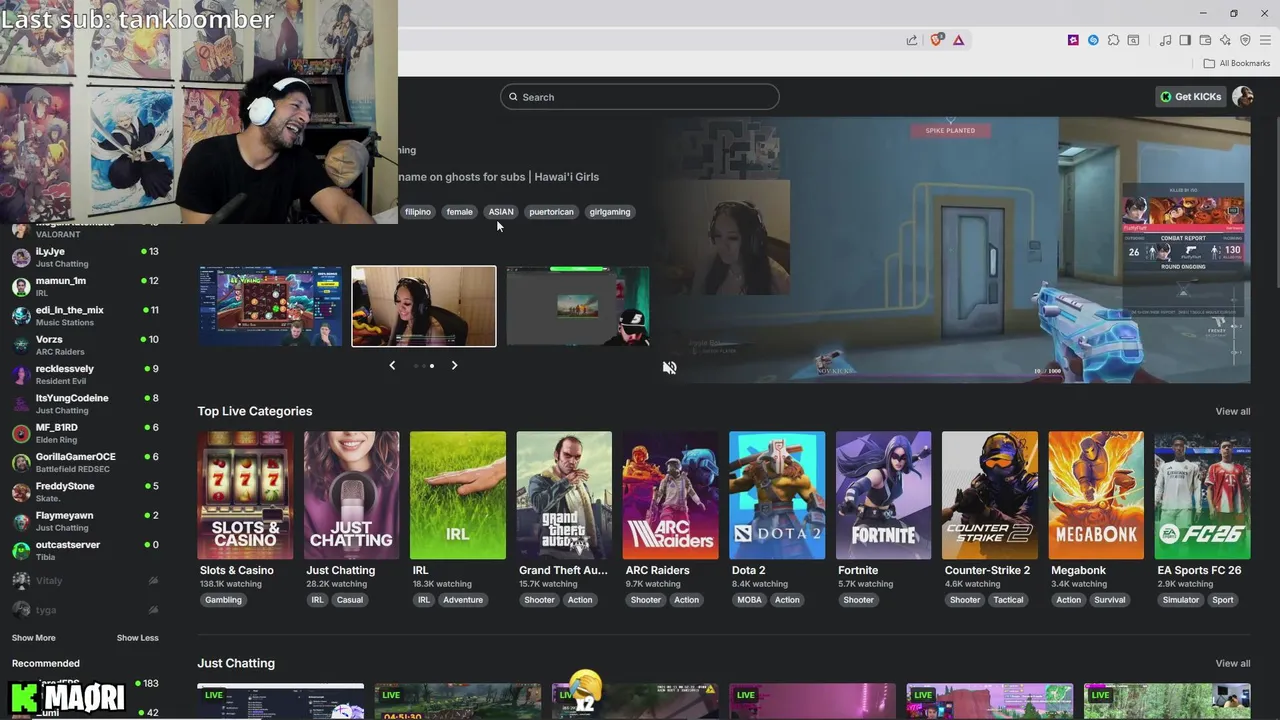Open the EA Sports FC 26 card
Screen dimensions: 1280x720
1202,495
